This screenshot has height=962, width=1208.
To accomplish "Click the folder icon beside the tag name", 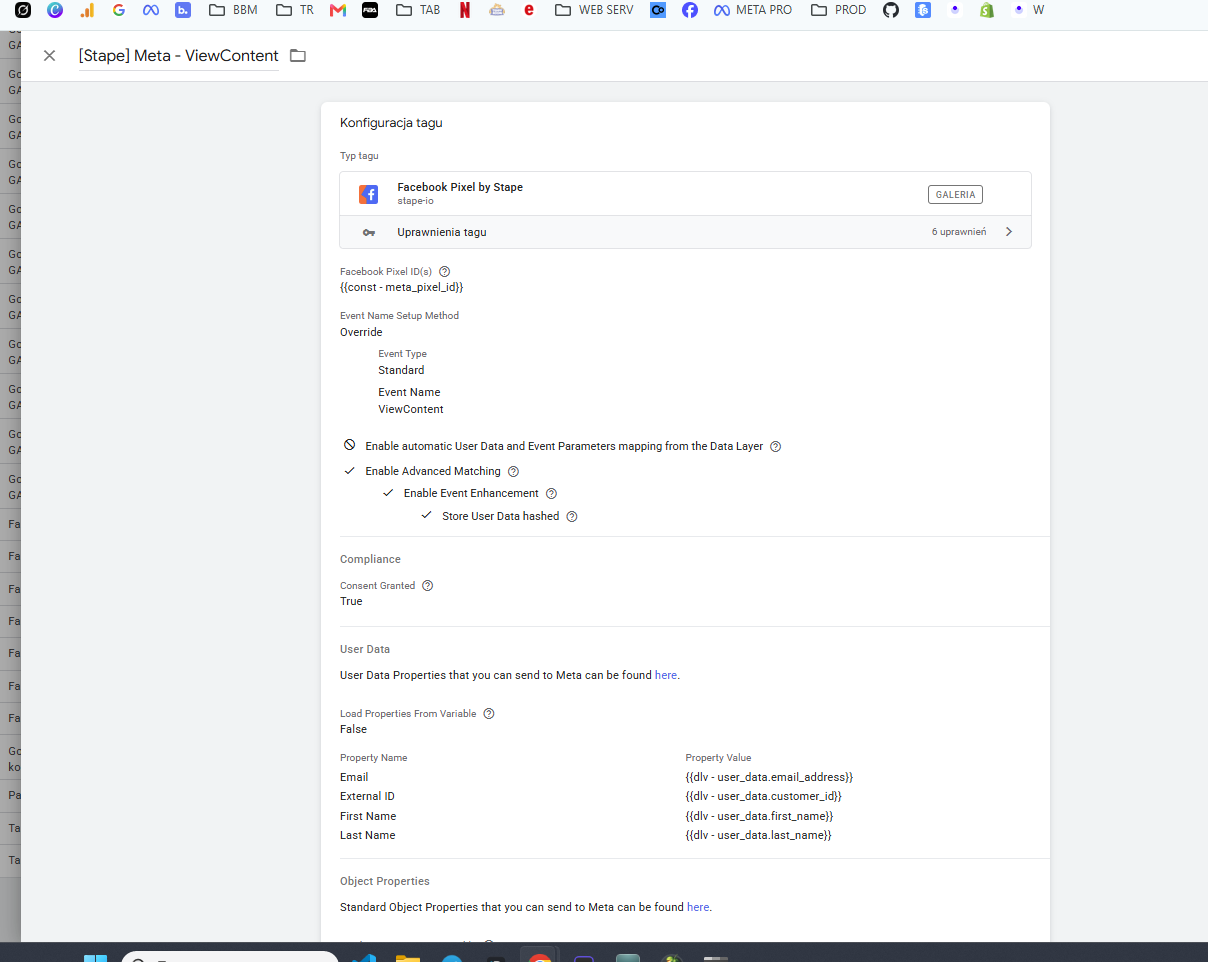I will pyautogui.click(x=297, y=56).
